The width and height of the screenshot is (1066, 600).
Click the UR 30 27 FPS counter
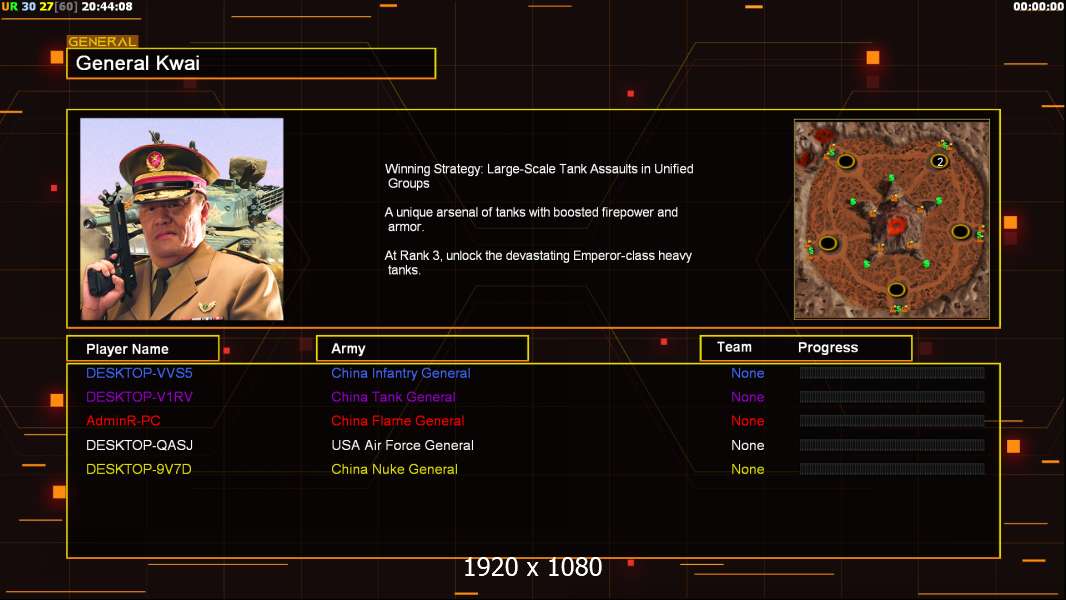tap(39, 6)
